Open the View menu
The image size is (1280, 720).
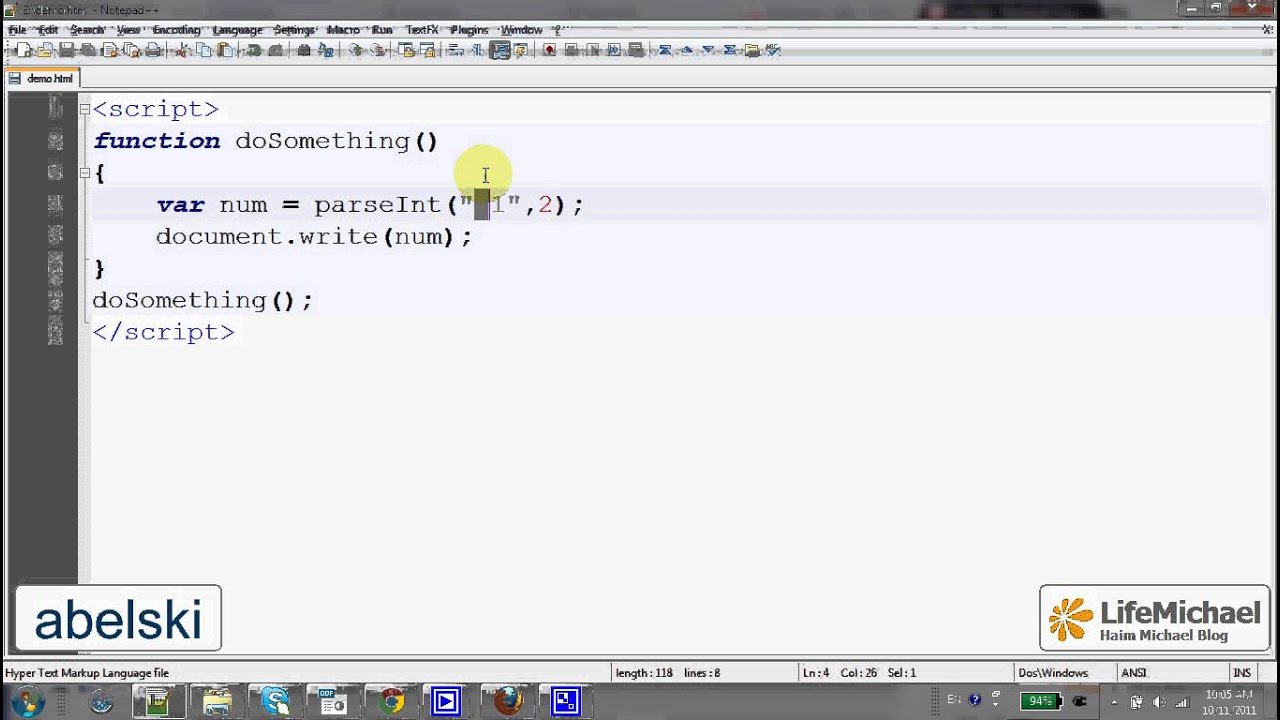tap(128, 30)
